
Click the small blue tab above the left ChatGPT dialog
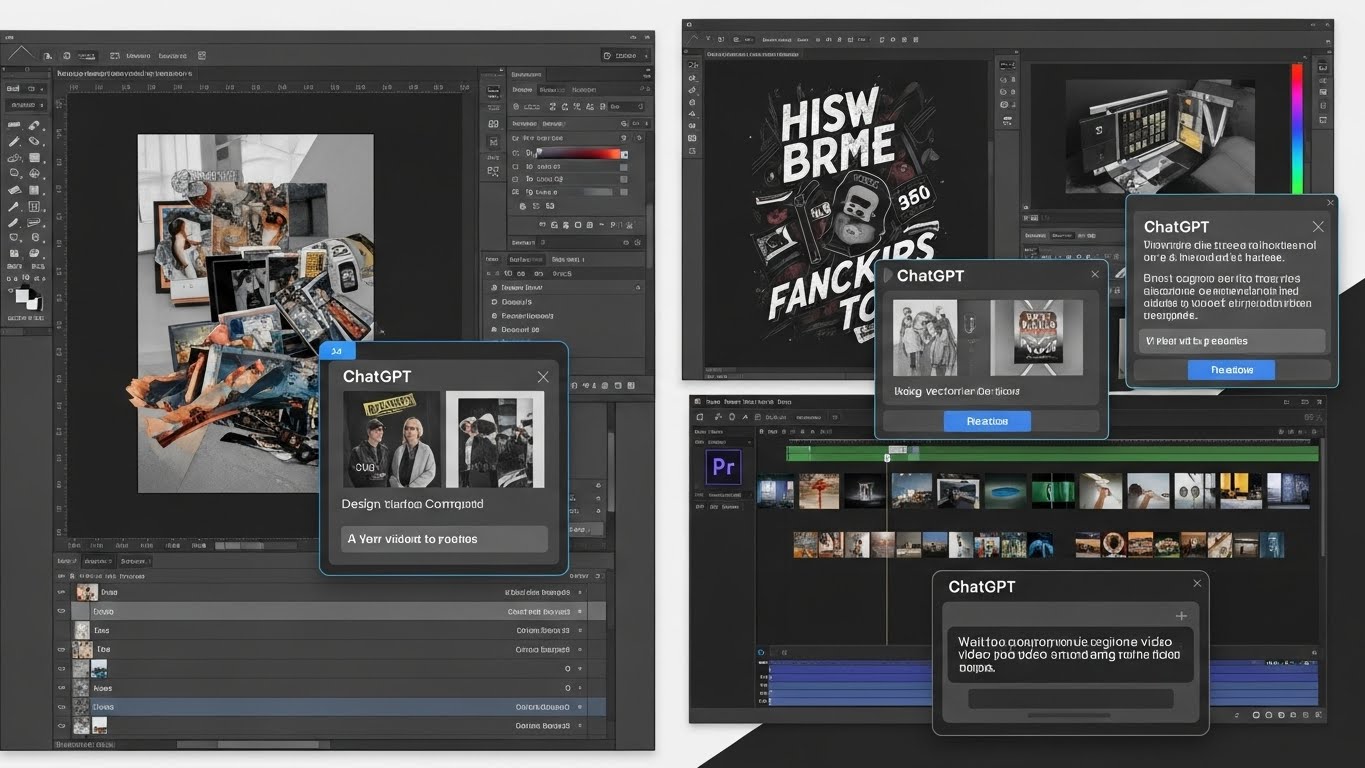[x=338, y=350]
